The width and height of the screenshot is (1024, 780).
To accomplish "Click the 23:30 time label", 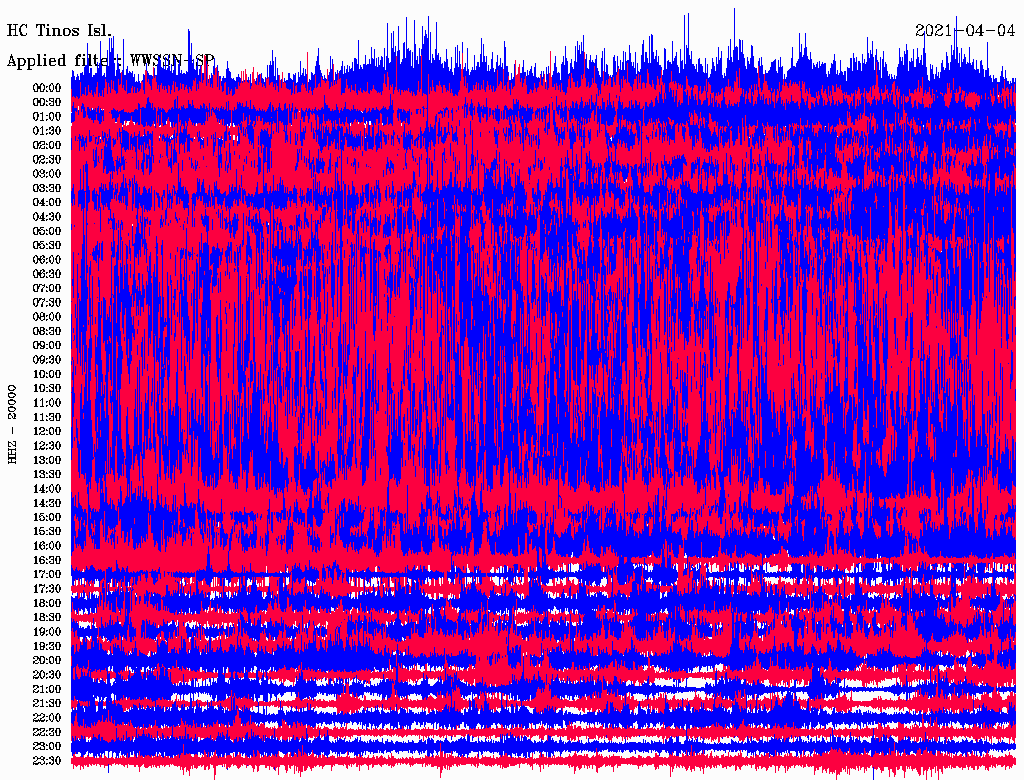I will (x=47, y=761).
